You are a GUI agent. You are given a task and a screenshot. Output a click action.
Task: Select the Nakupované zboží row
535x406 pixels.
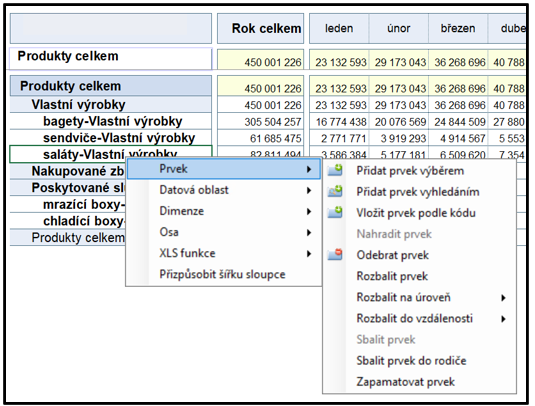point(68,171)
